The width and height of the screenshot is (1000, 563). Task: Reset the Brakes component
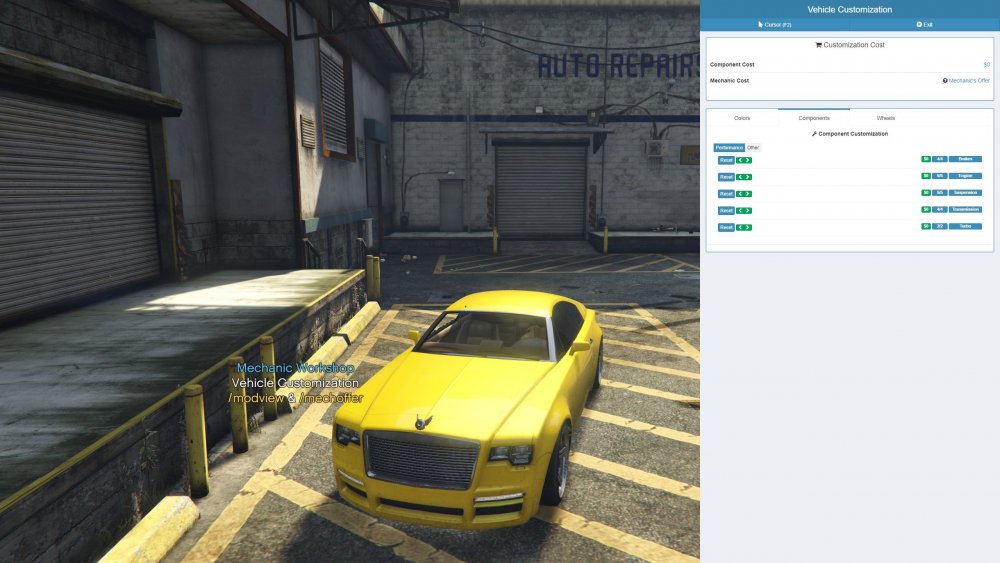tap(726, 160)
